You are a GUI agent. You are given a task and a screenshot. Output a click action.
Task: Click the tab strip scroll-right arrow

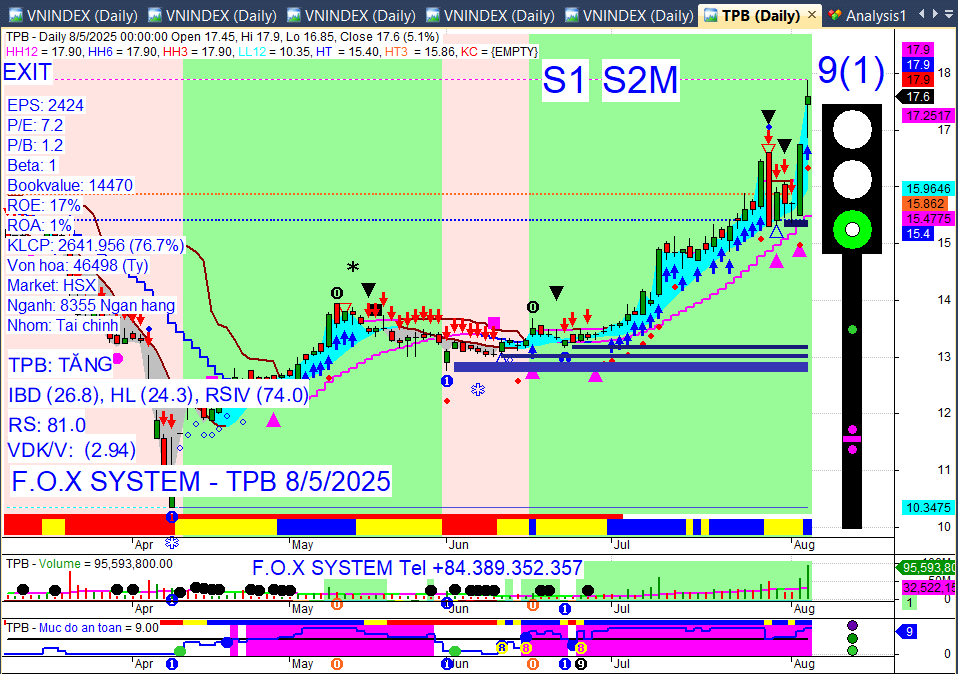935,13
